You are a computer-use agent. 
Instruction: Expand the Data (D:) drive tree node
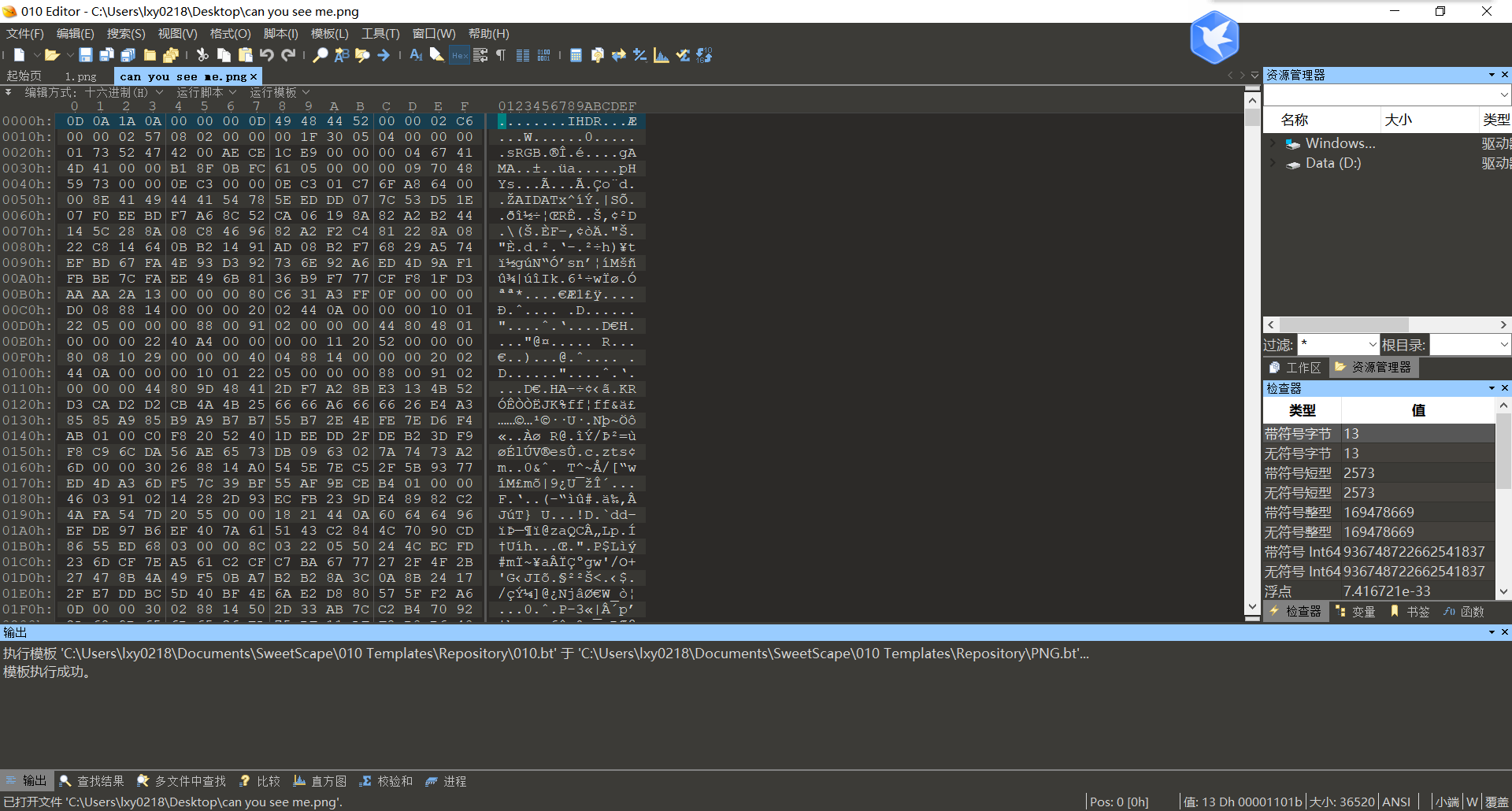pos(1273,163)
